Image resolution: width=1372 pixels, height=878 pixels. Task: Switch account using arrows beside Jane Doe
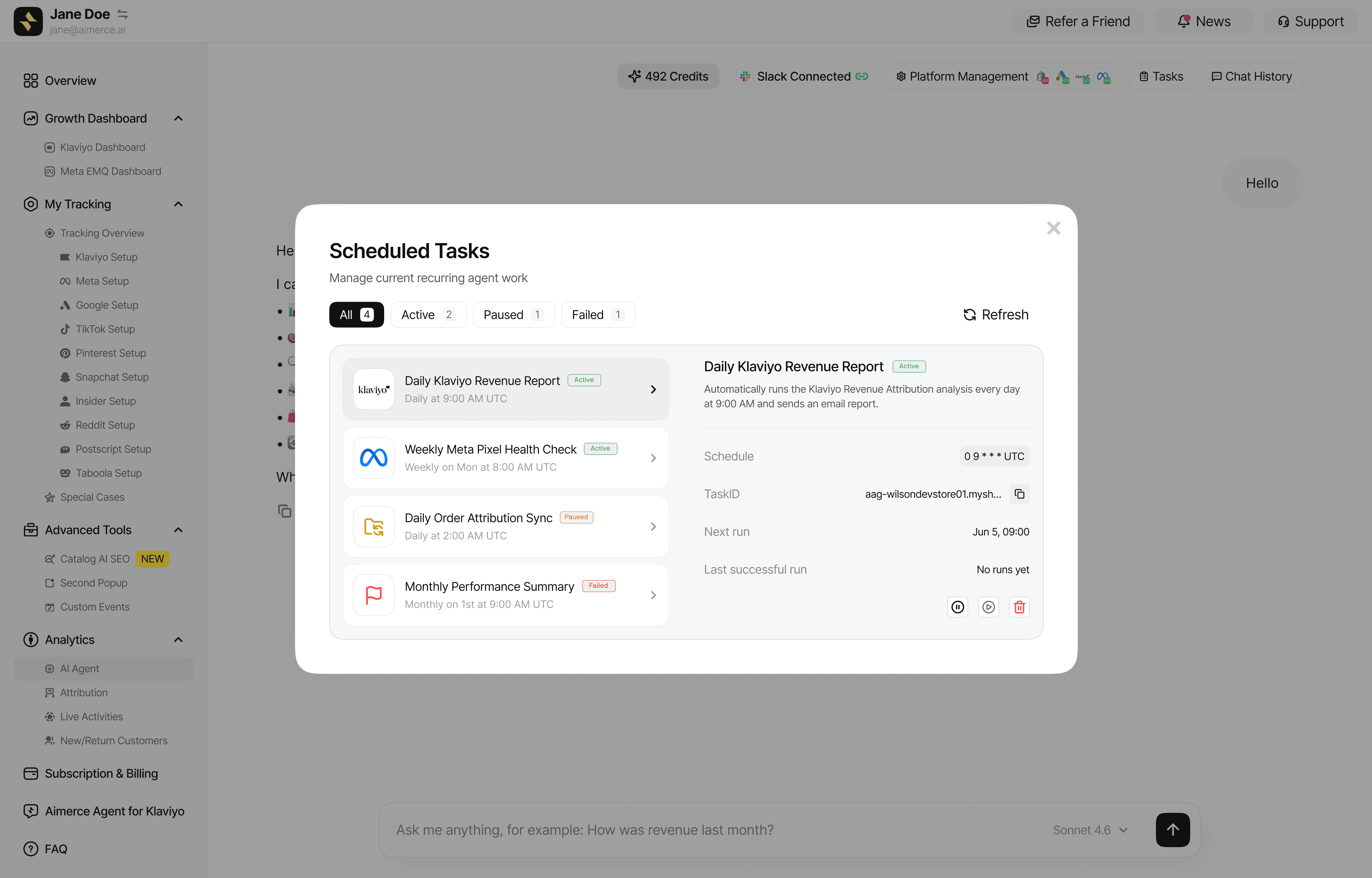(x=123, y=14)
